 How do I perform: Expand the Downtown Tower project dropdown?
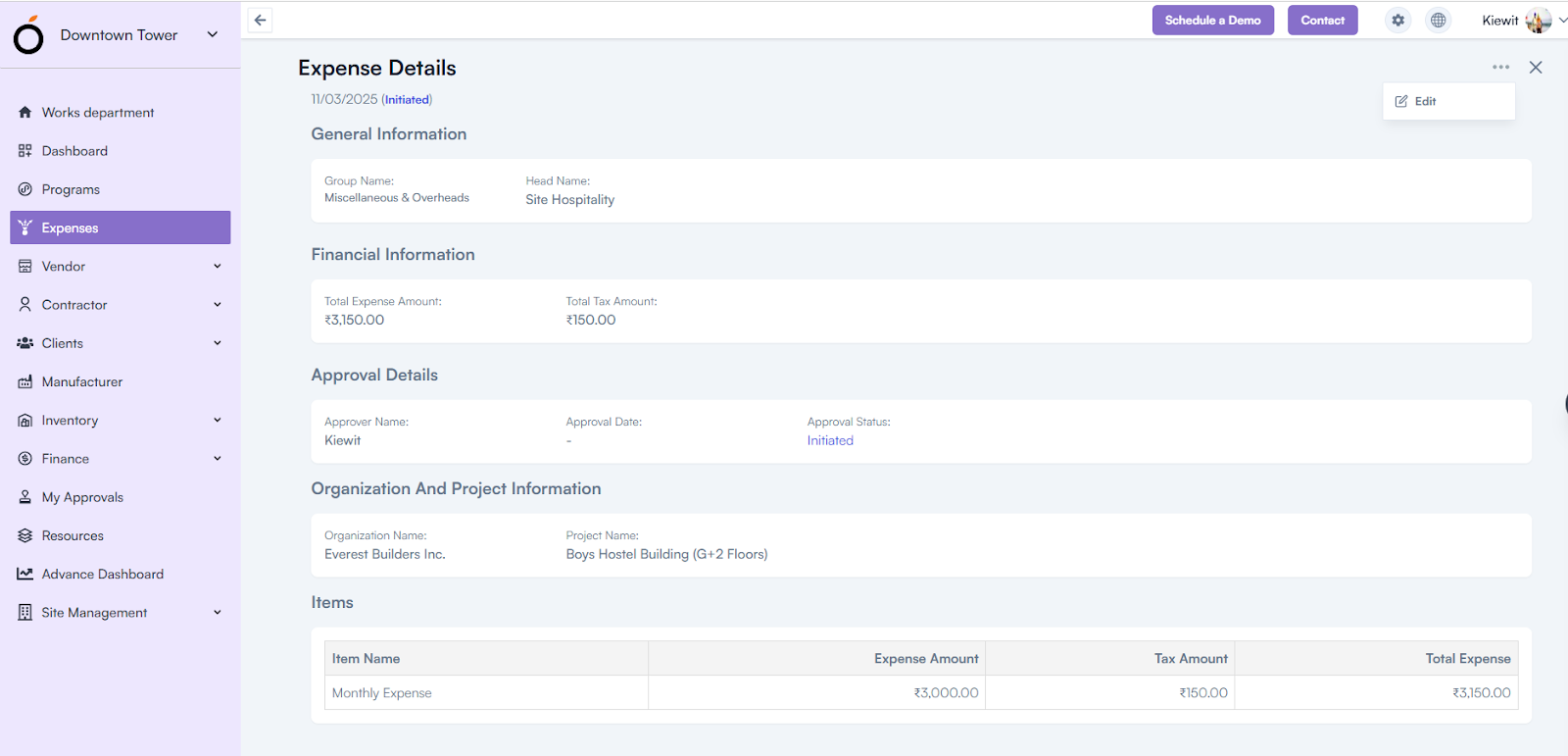[x=213, y=34]
